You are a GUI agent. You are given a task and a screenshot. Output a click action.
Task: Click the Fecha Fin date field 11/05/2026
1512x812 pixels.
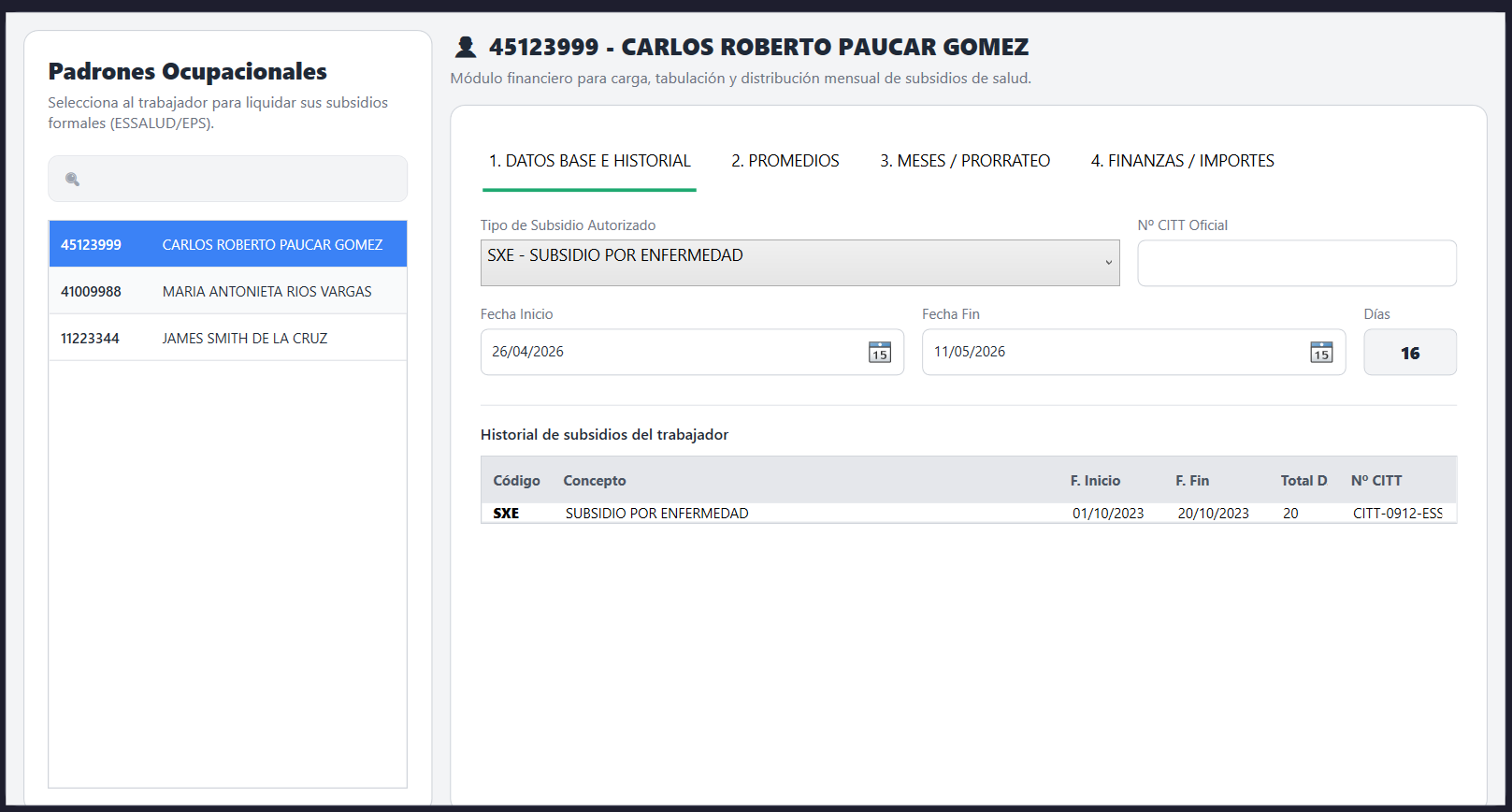click(x=1133, y=352)
